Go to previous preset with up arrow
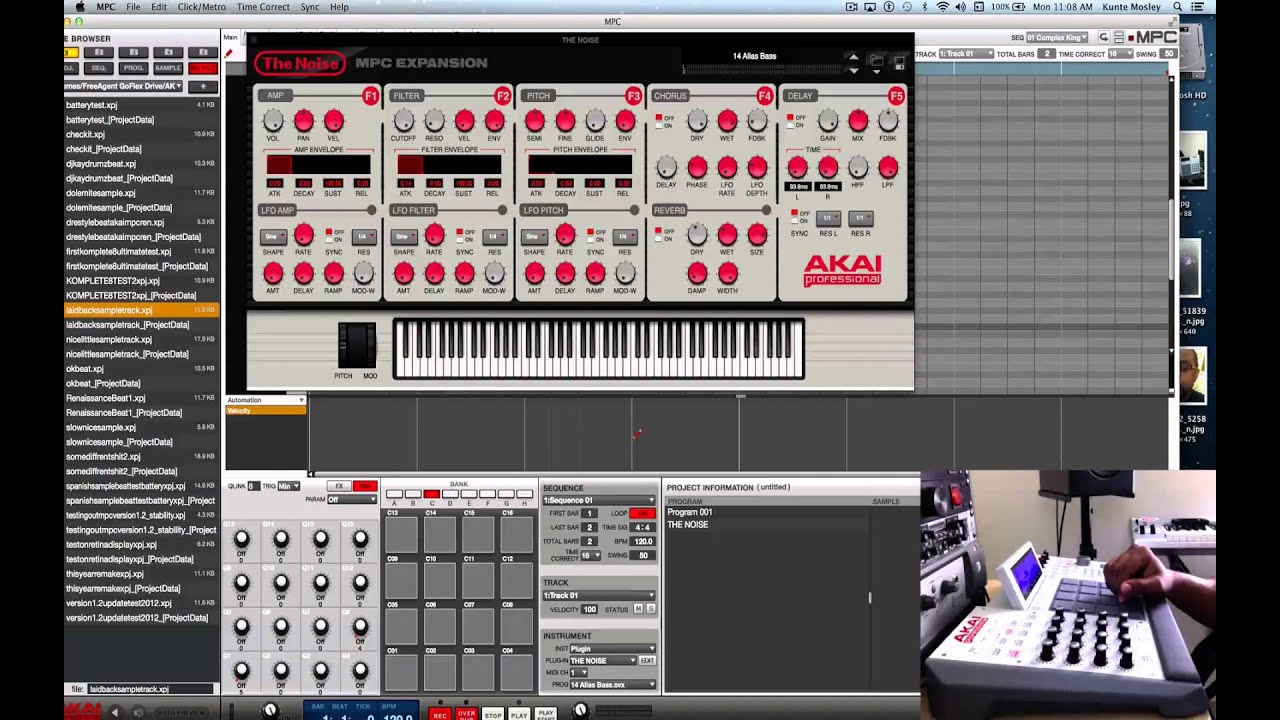 pyautogui.click(x=853, y=57)
